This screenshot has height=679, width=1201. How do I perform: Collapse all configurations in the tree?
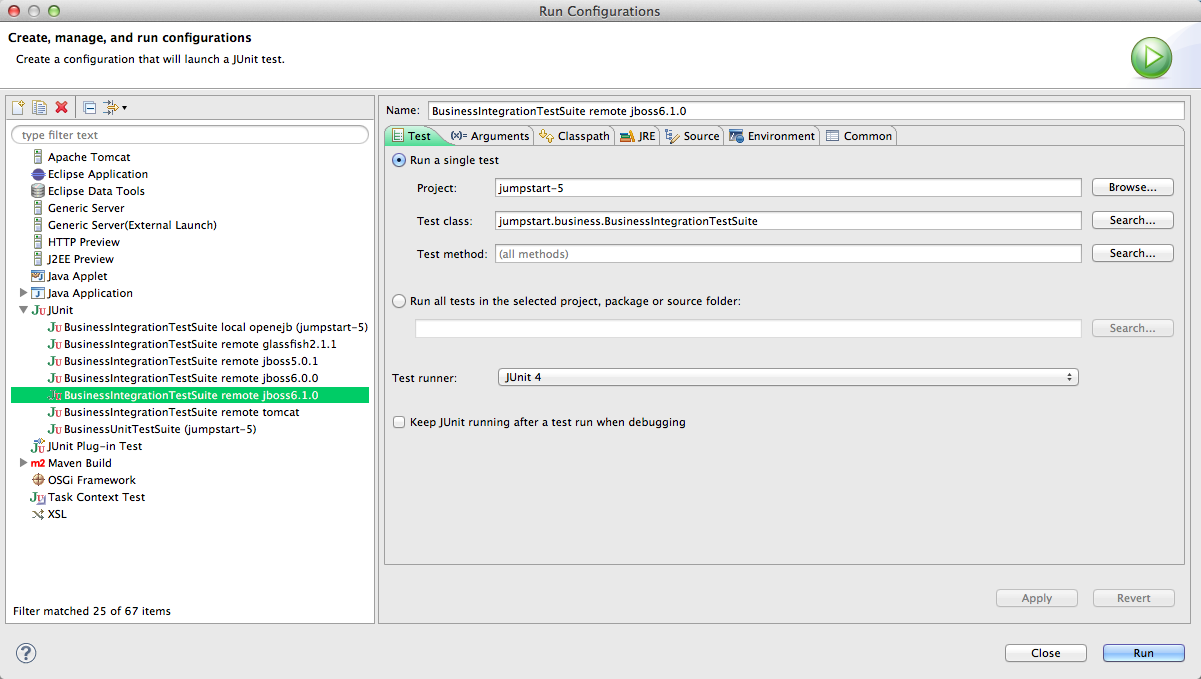point(89,107)
